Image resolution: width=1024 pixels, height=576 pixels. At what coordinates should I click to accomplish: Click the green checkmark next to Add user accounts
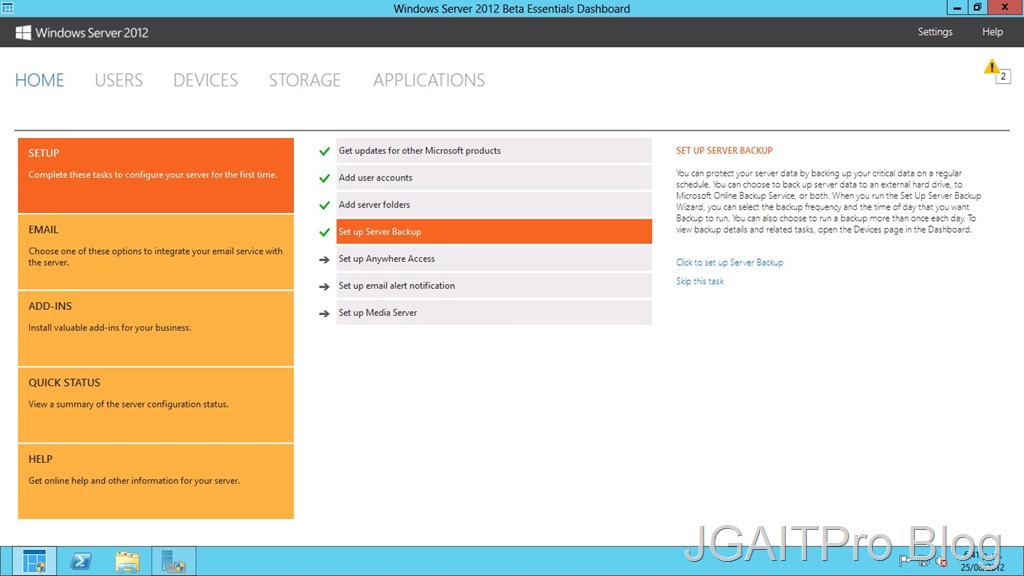[x=324, y=178]
